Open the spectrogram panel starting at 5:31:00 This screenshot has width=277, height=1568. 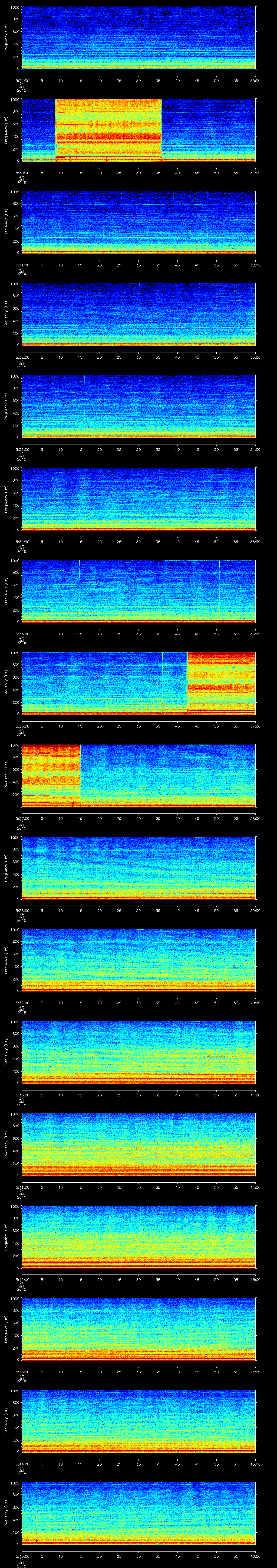[138, 222]
